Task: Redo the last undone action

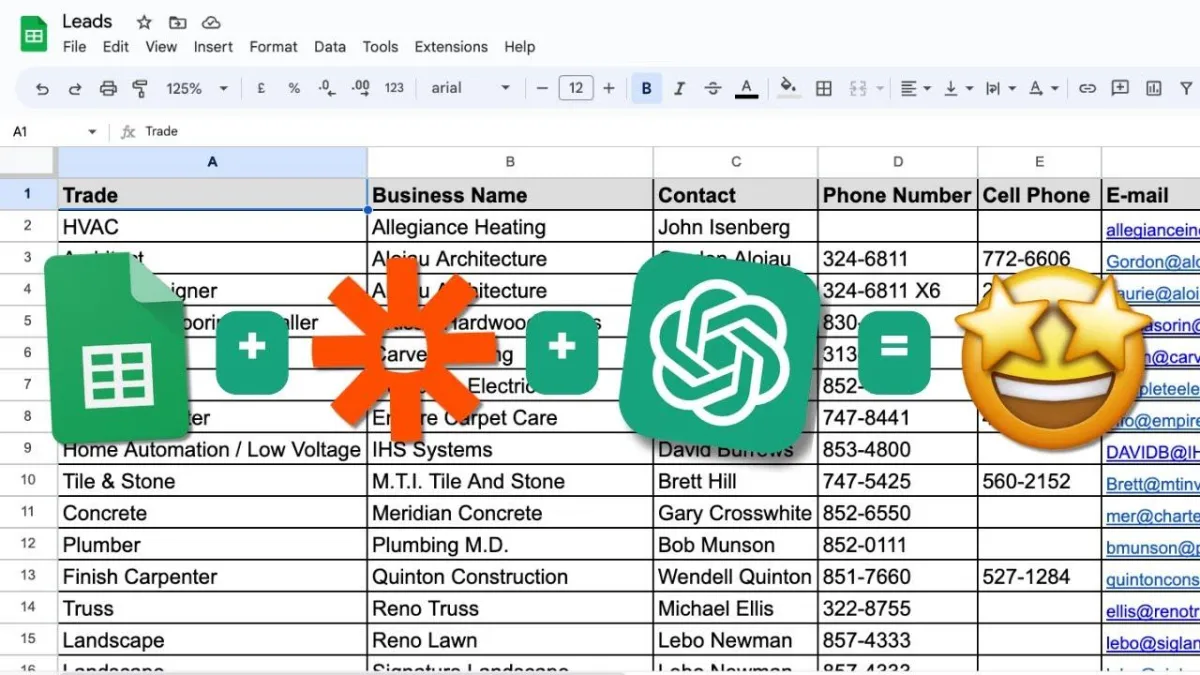Action: pos(75,88)
